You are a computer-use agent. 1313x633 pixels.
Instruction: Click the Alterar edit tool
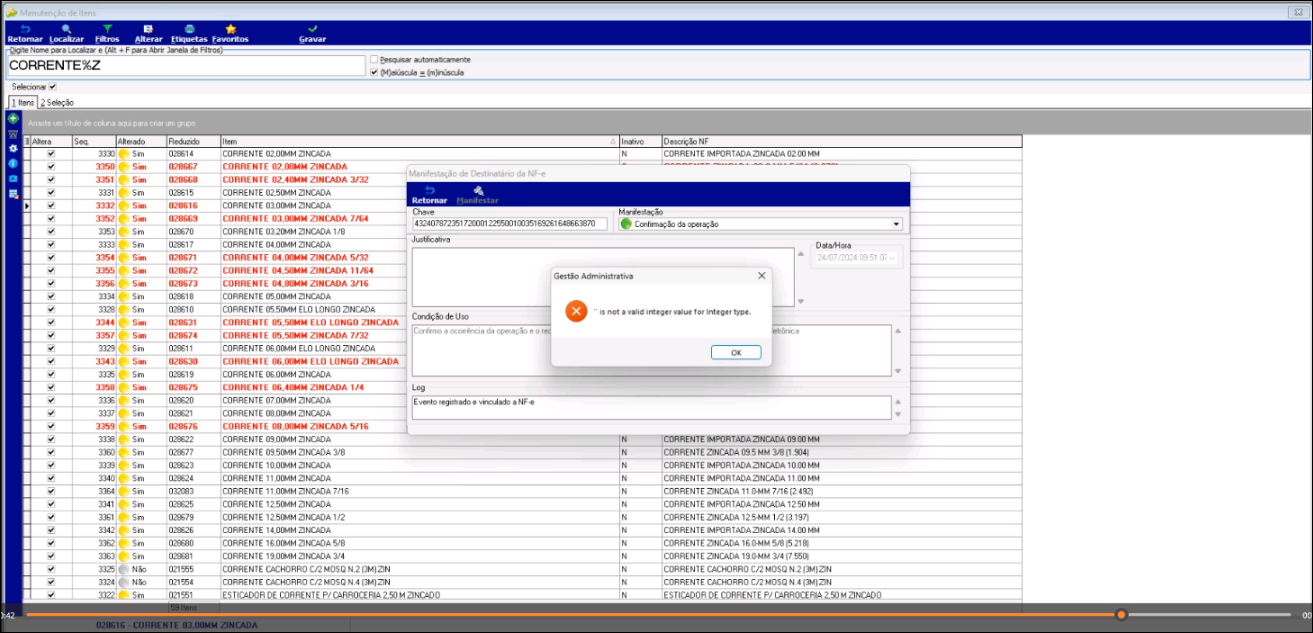(148, 33)
